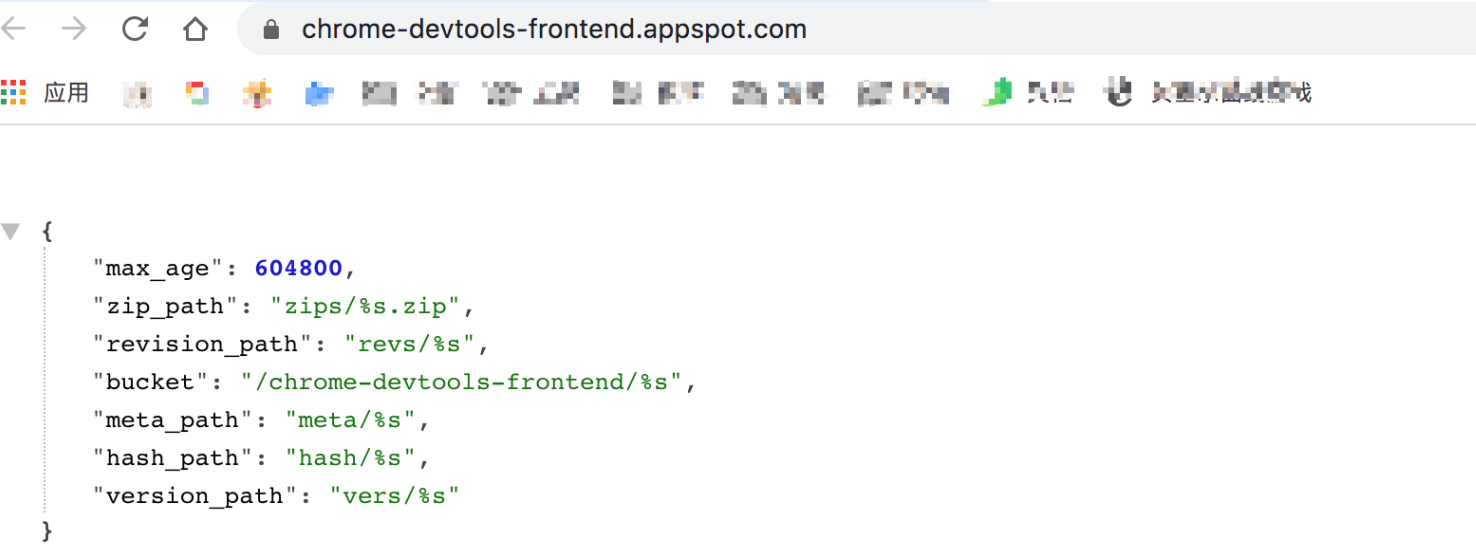1476x548 pixels.
Task: Go to the browser home page
Action: 195,29
